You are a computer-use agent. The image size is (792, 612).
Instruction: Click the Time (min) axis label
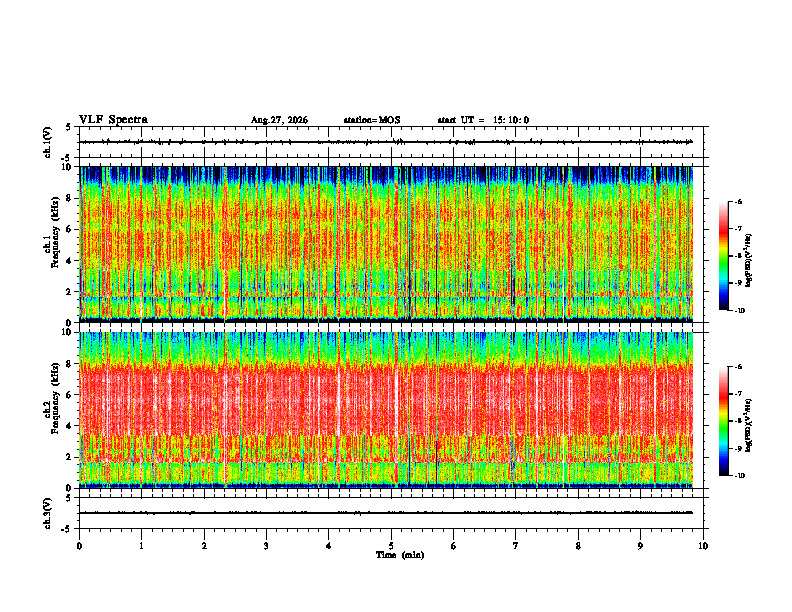coord(400,555)
